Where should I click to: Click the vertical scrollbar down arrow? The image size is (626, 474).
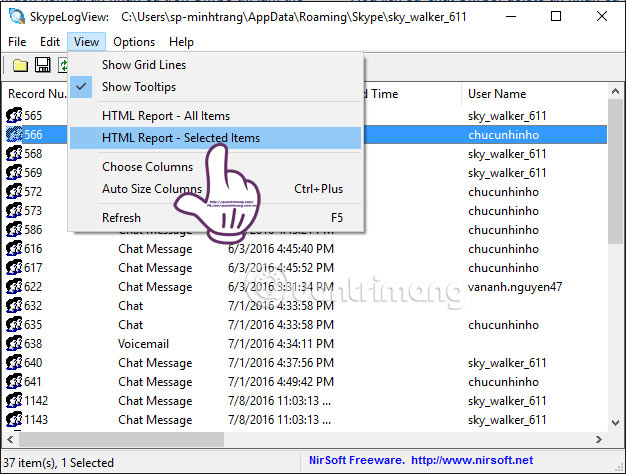(615, 422)
